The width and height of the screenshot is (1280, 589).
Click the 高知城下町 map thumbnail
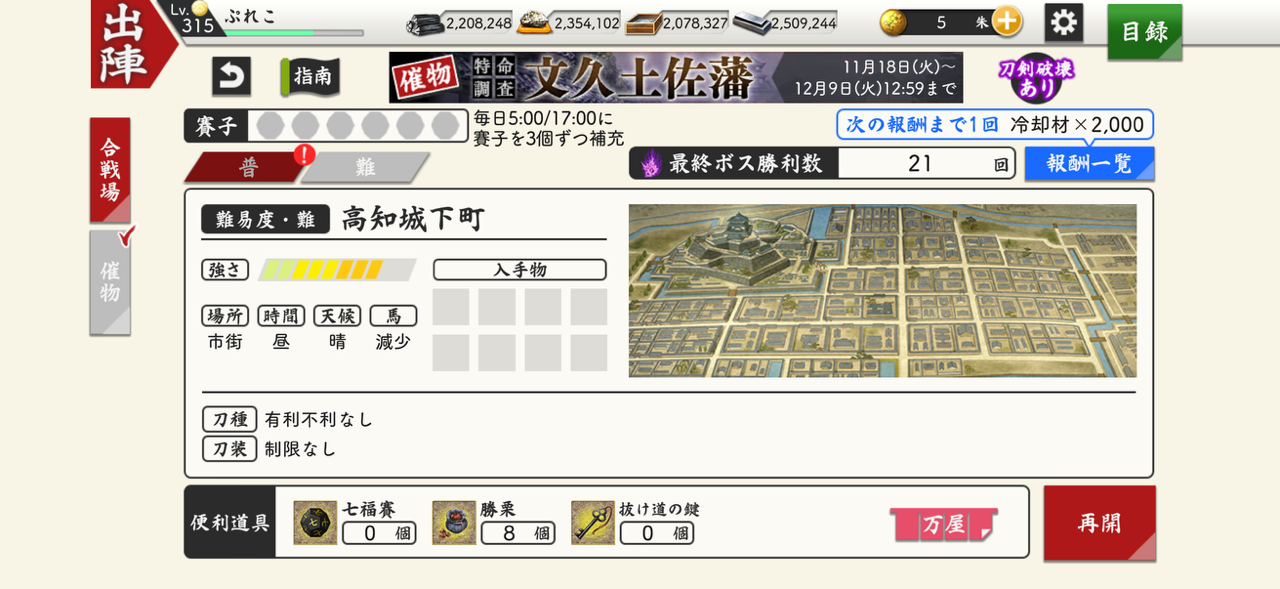[x=882, y=291]
